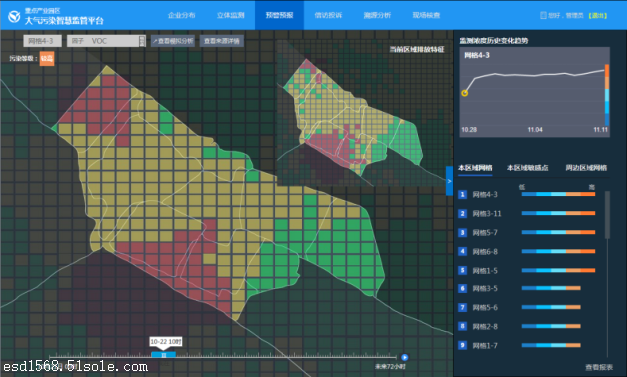The image size is (627, 377).
Task: Collapse the right panel using the arrow handle
Action: (449, 181)
